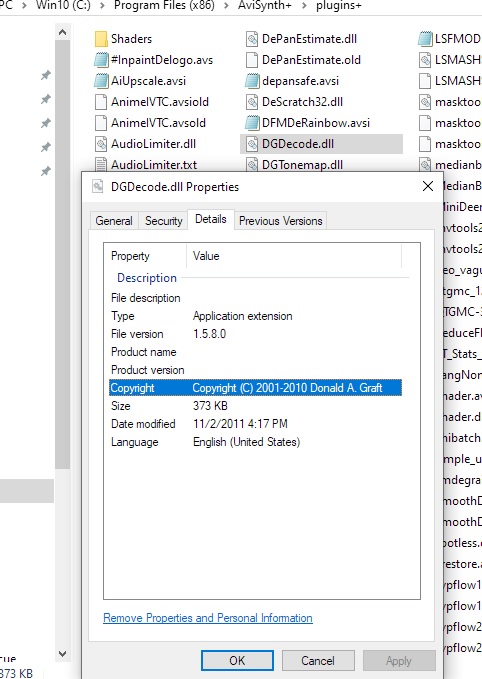Click Remove Properties and Personal Information link
482x679 pixels.
pos(208,618)
